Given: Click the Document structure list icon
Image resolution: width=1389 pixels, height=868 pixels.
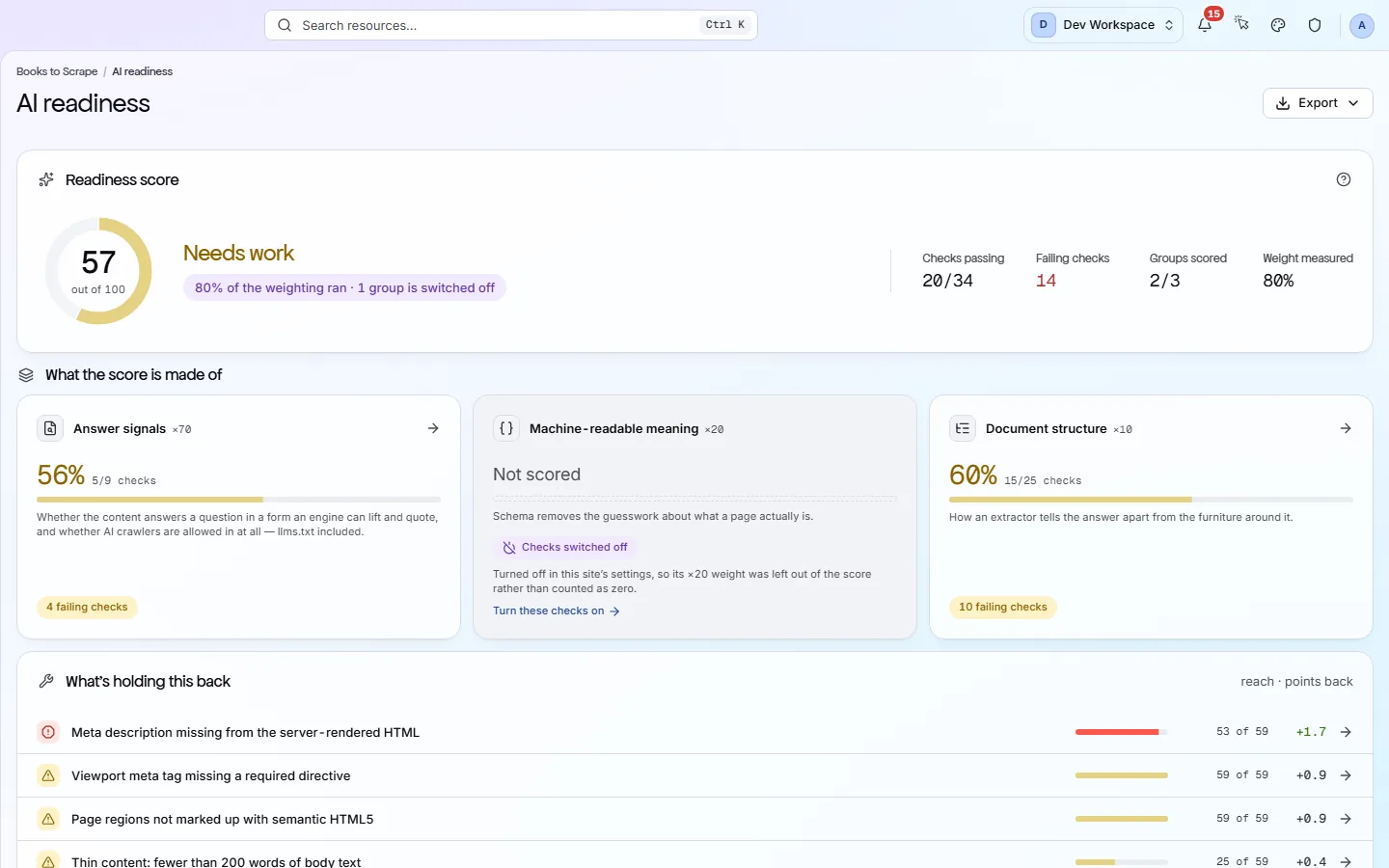Looking at the screenshot, I should tap(963, 428).
